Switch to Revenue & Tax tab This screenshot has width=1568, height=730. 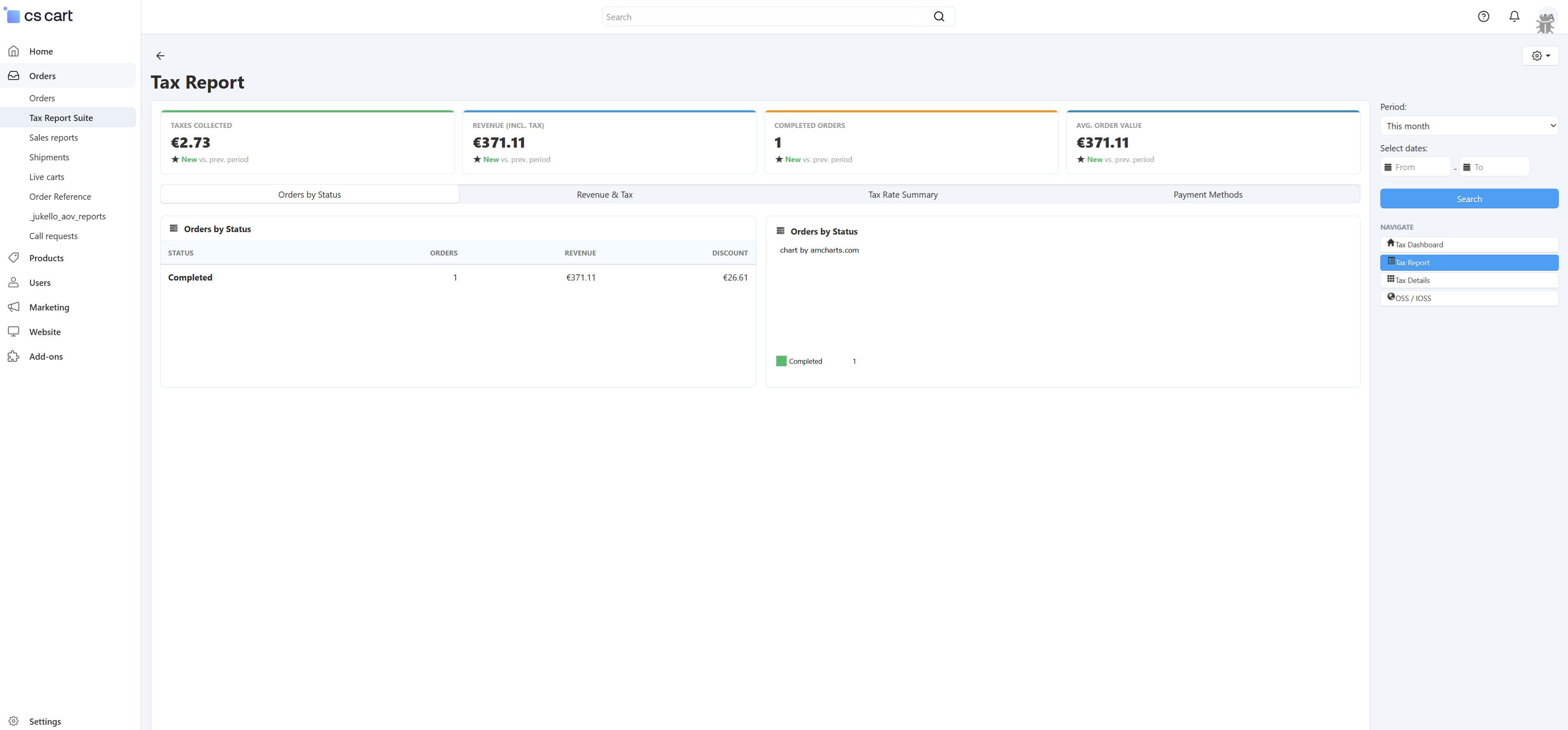tap(604, 195)
